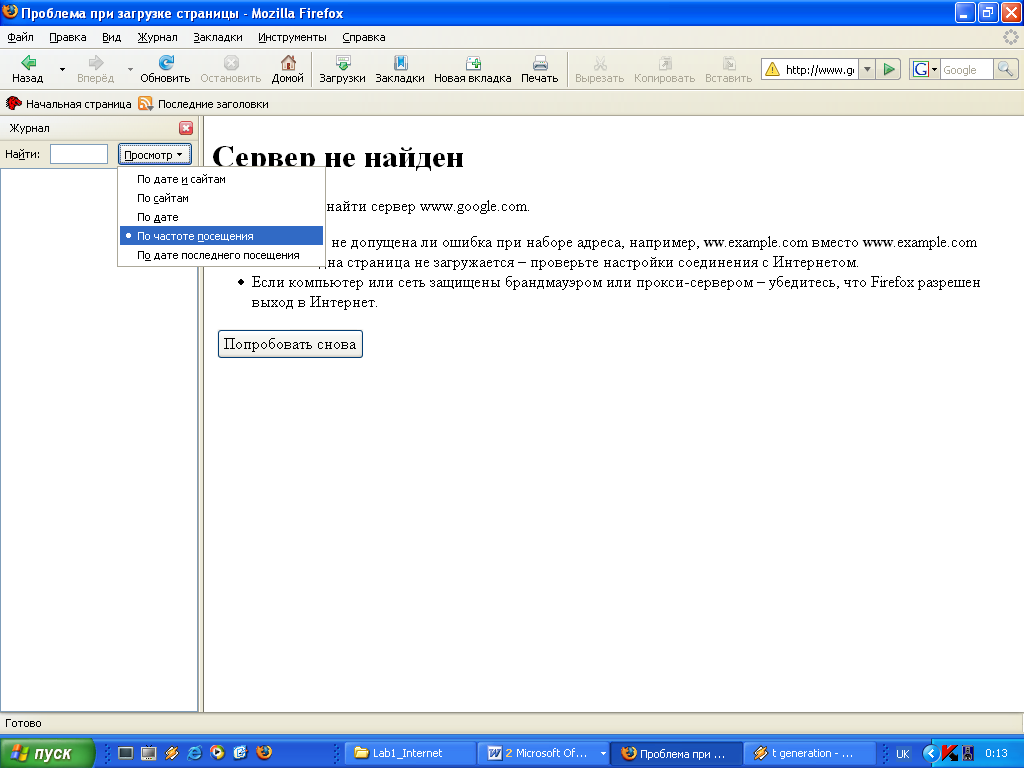Click Kaspersky tray icon
1024x768 pixels.
pyautogui.click(x=950, y=753)
